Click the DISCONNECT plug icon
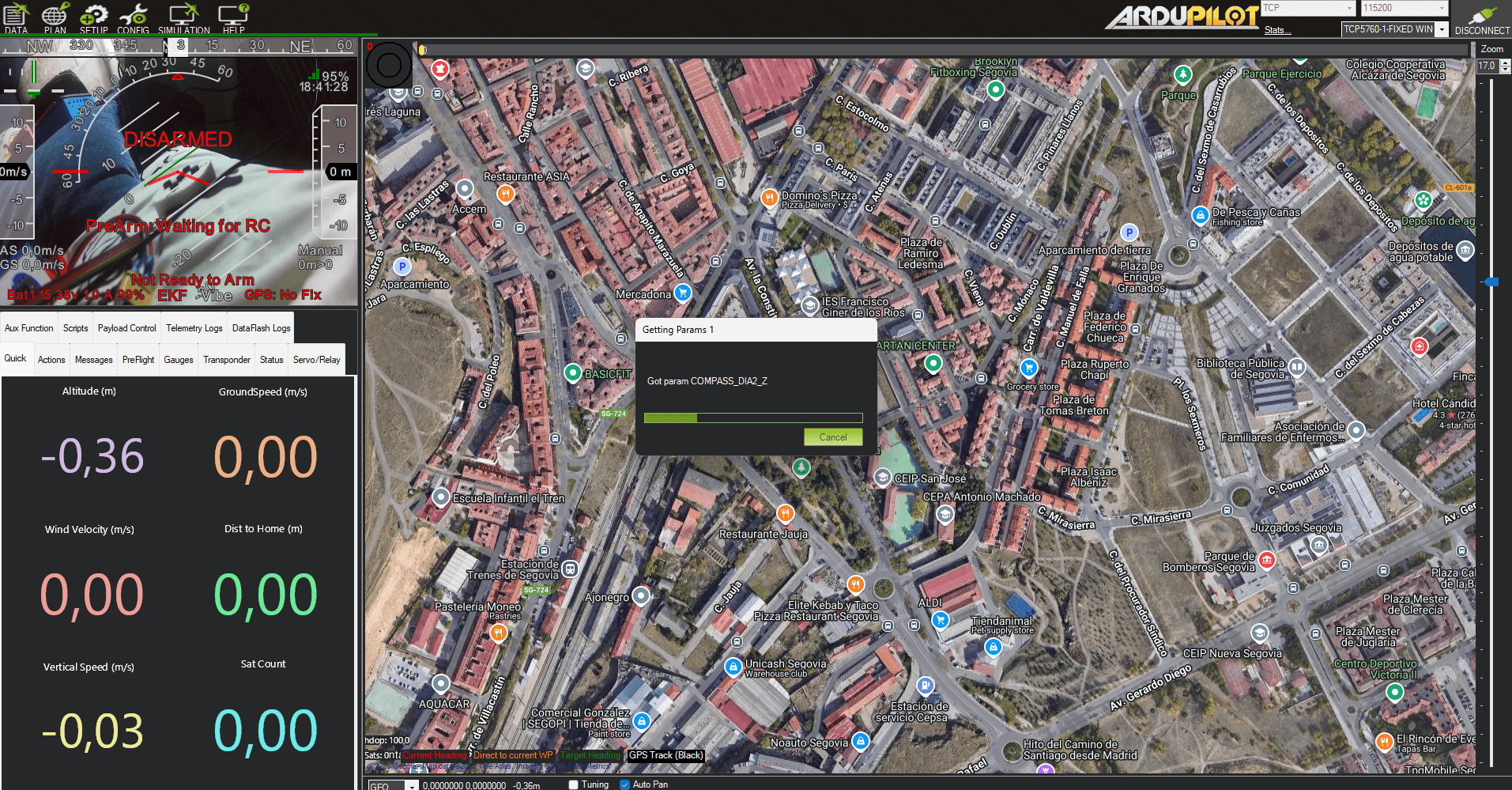 coord(1482,17)
